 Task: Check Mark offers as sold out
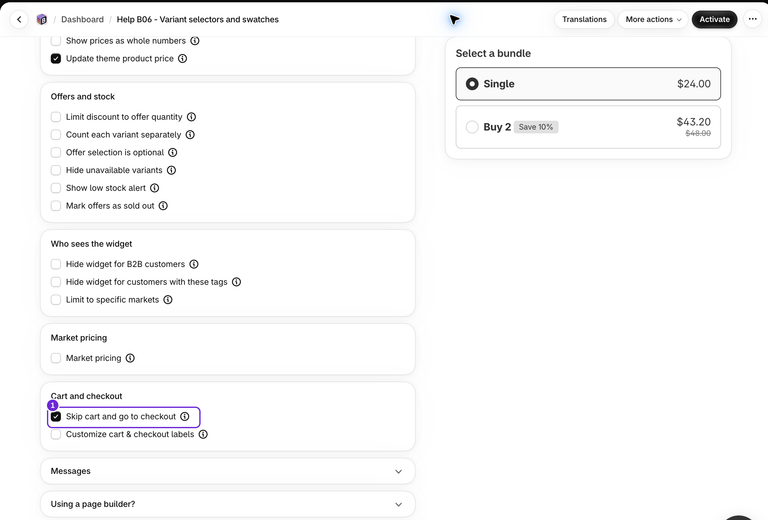[56, 206]
